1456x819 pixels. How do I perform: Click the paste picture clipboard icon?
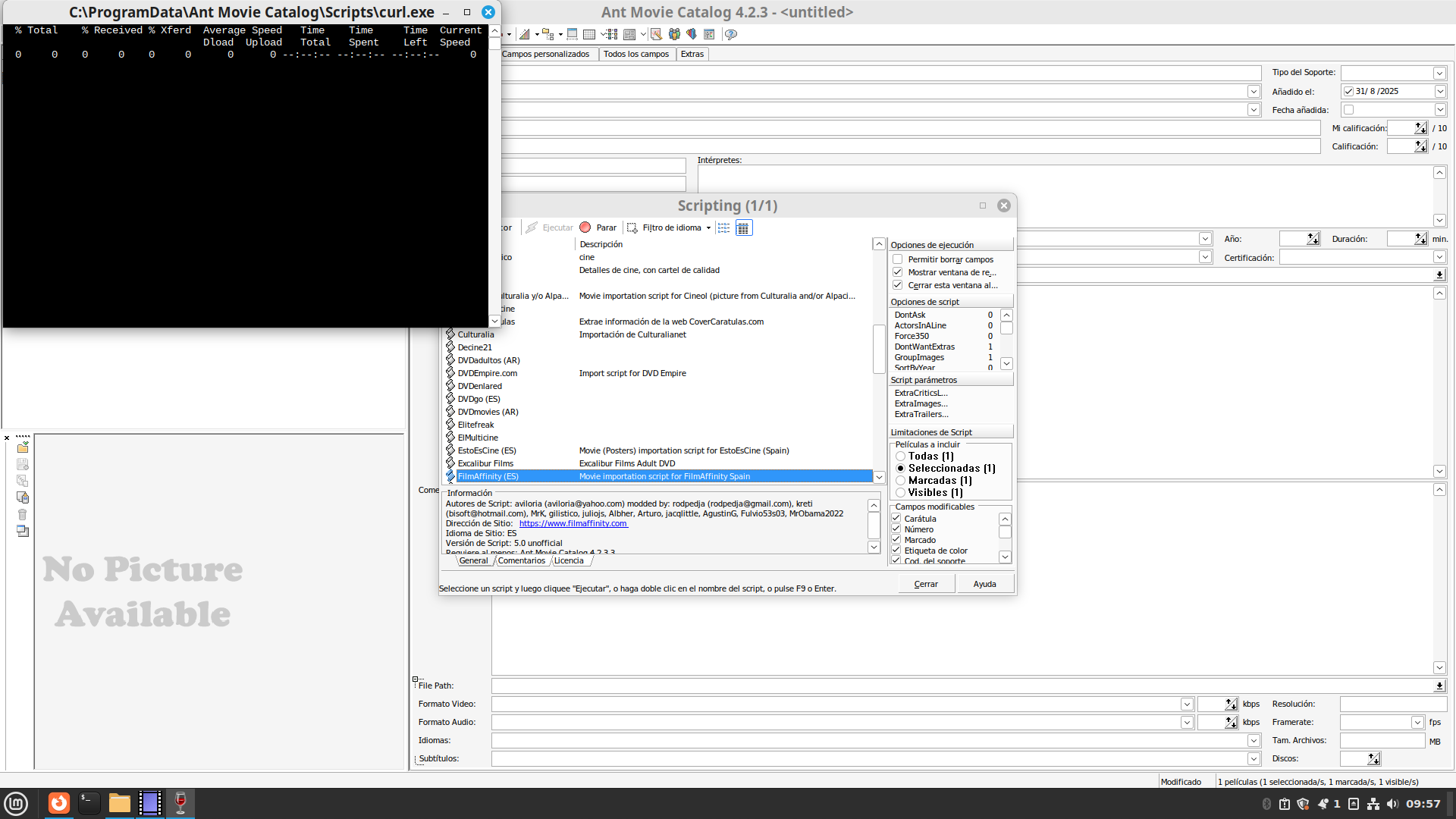pos(23,497)
